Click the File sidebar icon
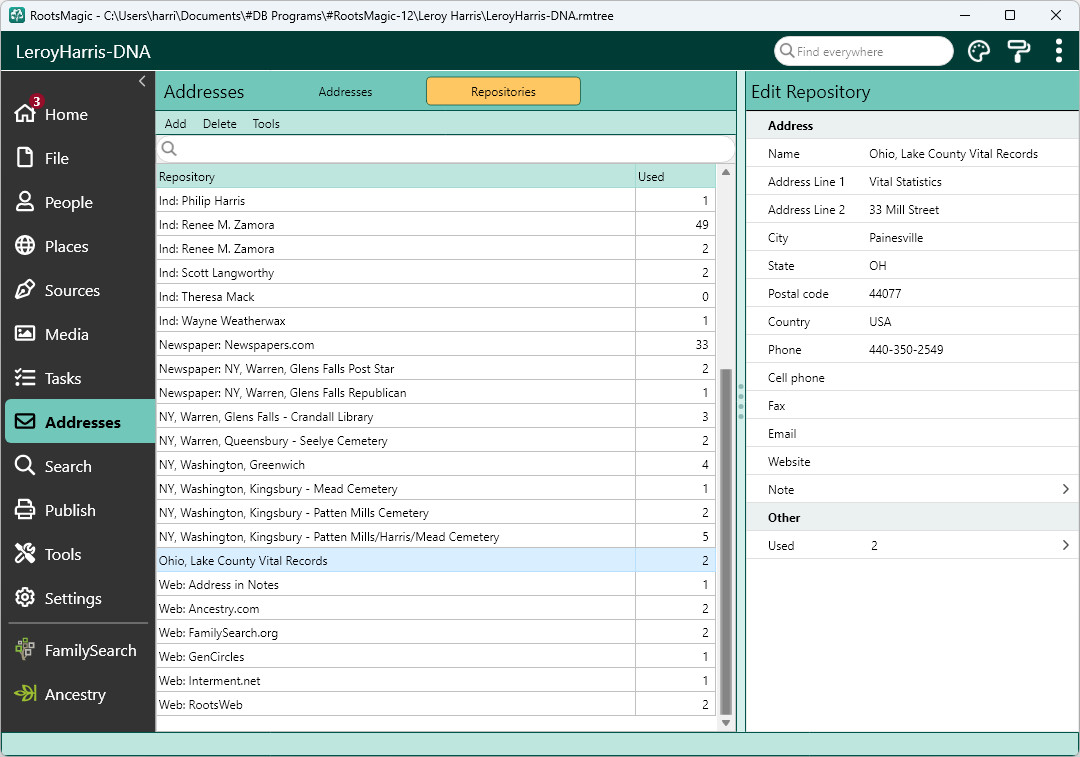Viewport: 1080px width, 757px height. 25,158
